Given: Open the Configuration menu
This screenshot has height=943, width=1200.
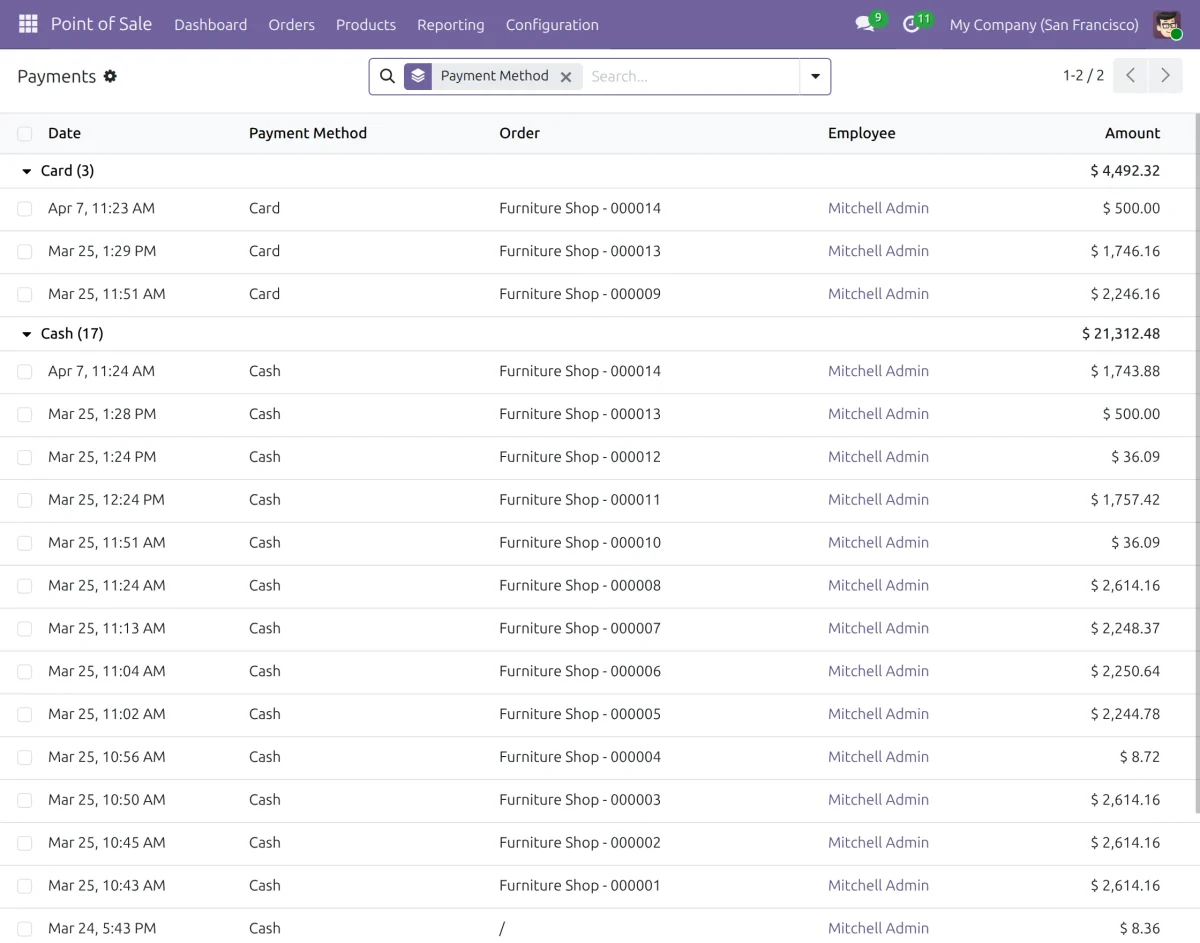Looking at the screenshot, I should [x=552, y=25].
